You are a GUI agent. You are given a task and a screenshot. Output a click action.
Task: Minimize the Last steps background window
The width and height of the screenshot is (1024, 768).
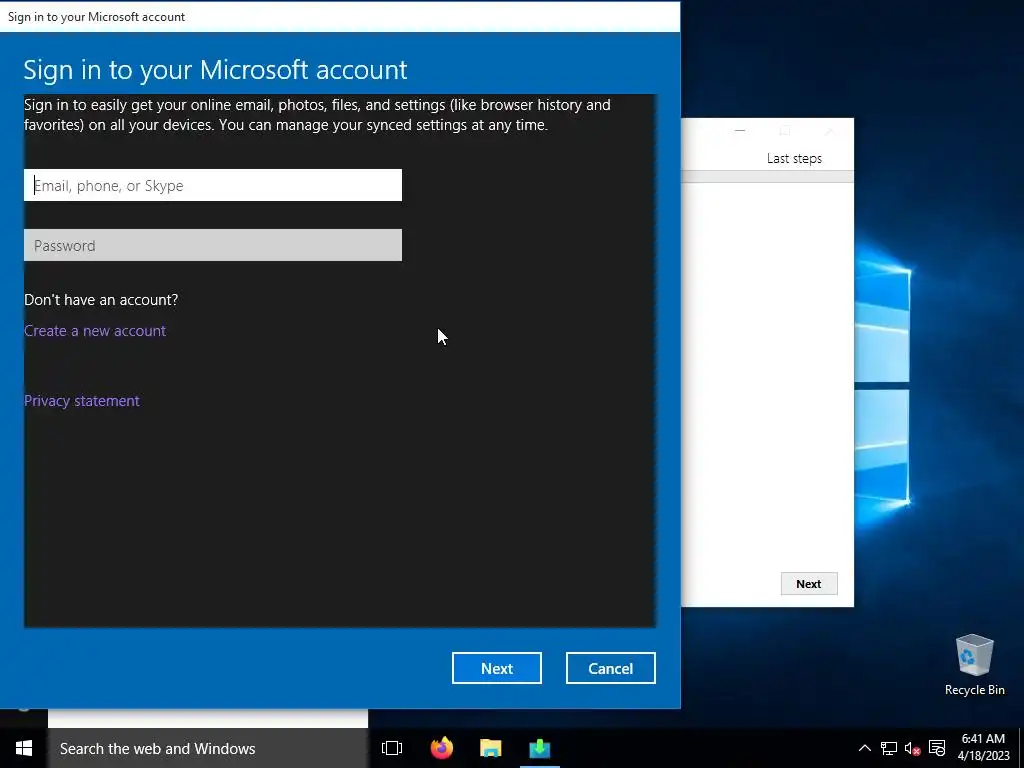click(740, 131)
